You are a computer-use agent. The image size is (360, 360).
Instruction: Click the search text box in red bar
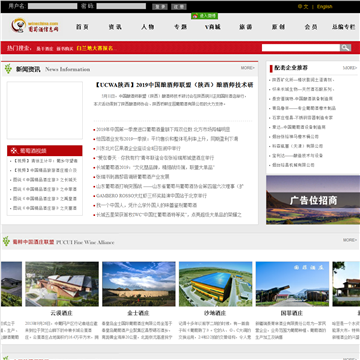click(301, 48)
